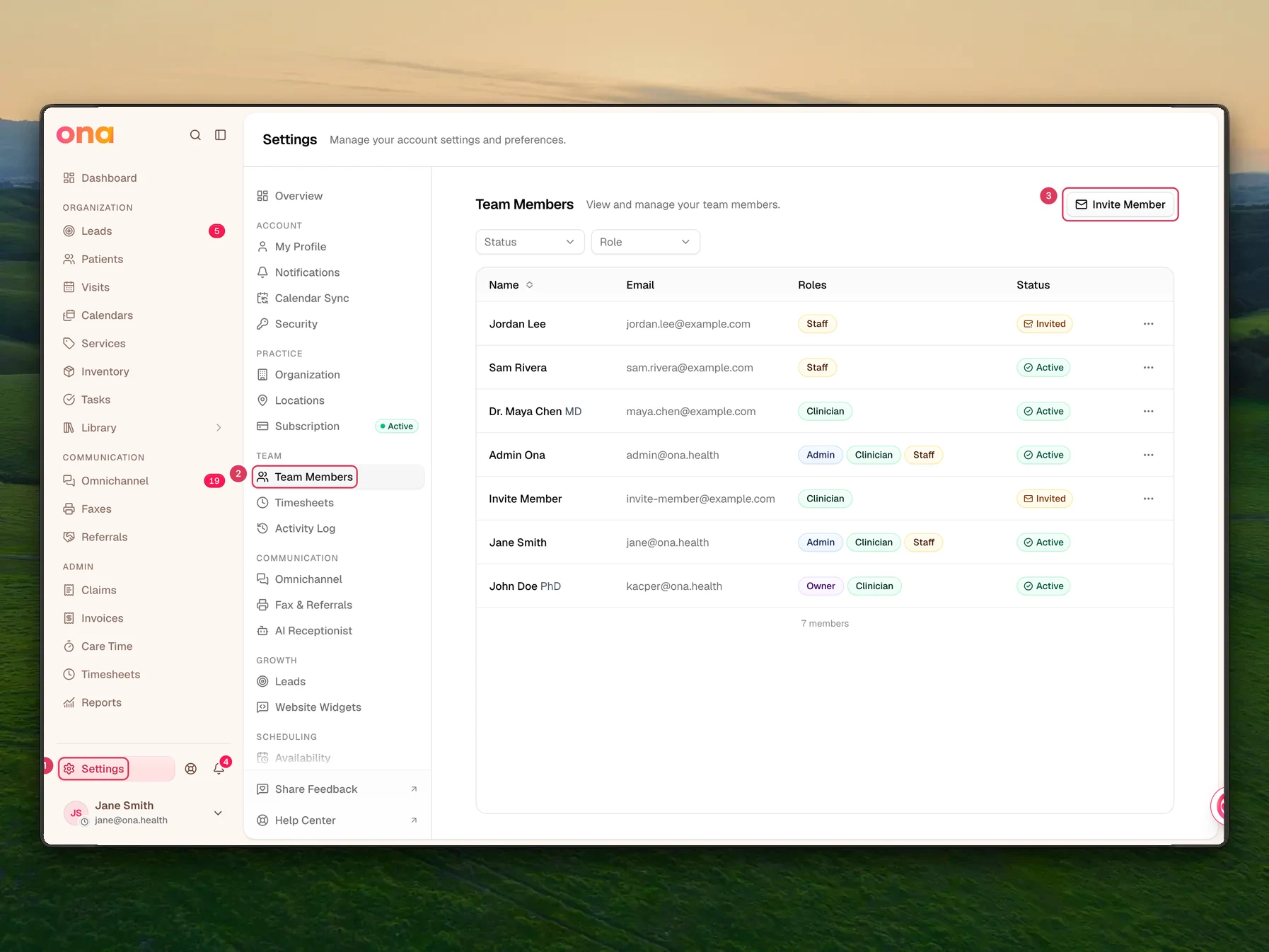The image size is (1269, 952).
Task: Click the JS user avatar
Action: point(76,813)
